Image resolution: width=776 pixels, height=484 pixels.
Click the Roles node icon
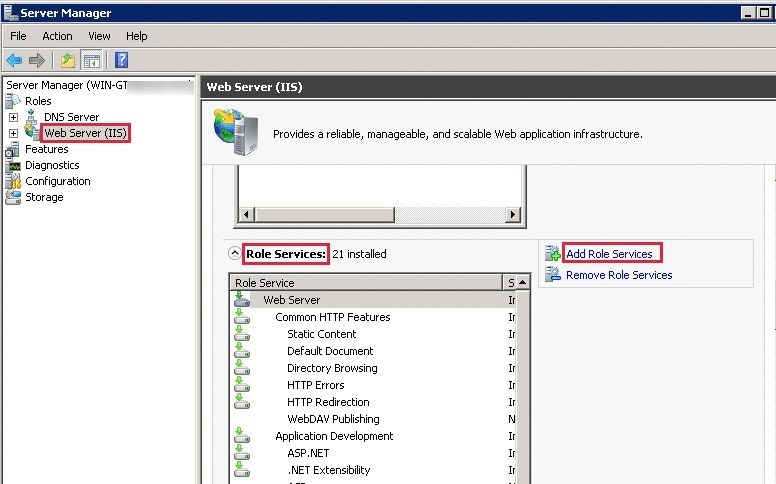pos(12,100)
